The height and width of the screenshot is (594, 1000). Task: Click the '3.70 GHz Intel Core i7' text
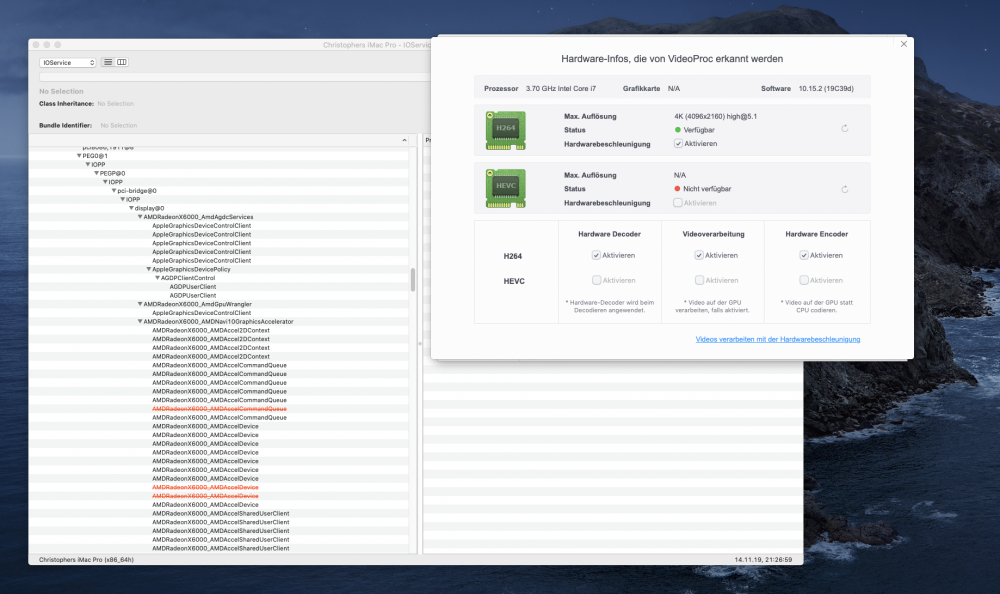(561, 89)
